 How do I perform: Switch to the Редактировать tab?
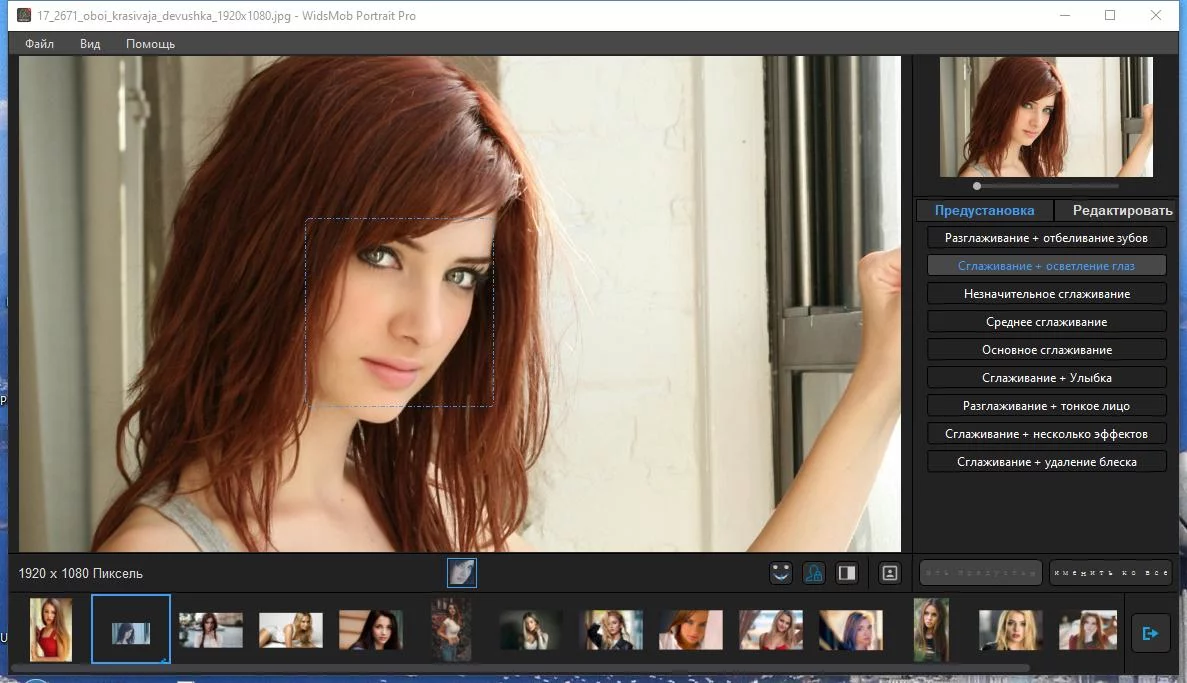(1122, 211)
